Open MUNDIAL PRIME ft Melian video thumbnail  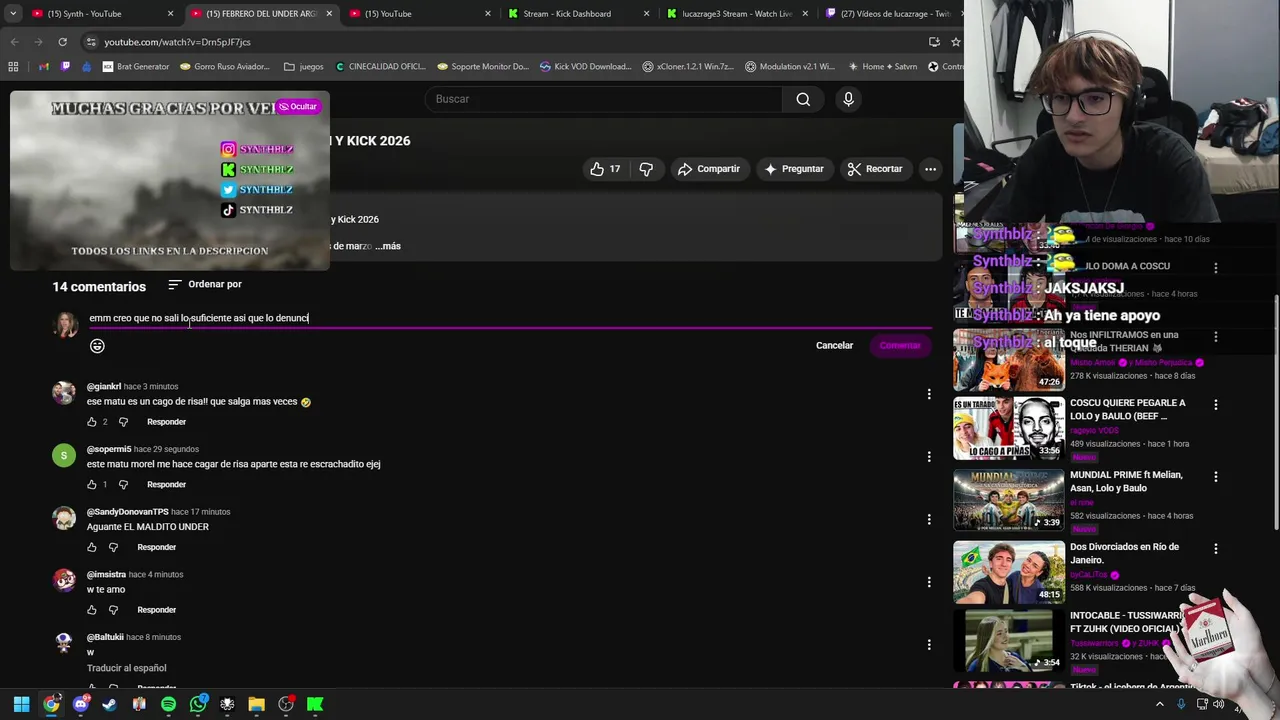coord(1008,500)
